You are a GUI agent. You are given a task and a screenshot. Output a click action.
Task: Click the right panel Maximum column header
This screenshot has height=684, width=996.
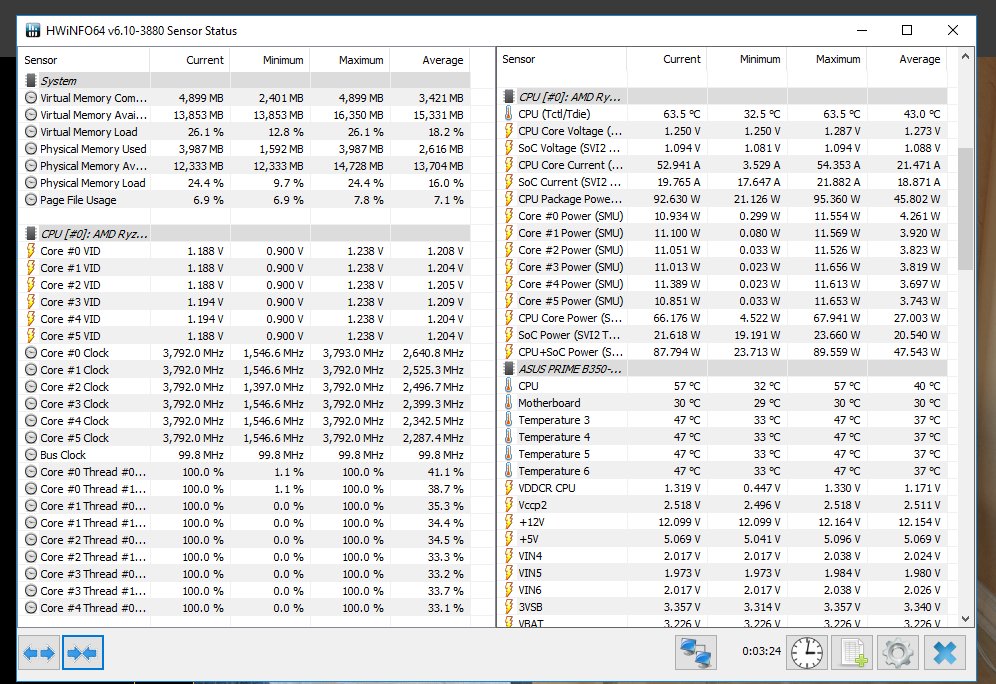(x=827, y=59)
